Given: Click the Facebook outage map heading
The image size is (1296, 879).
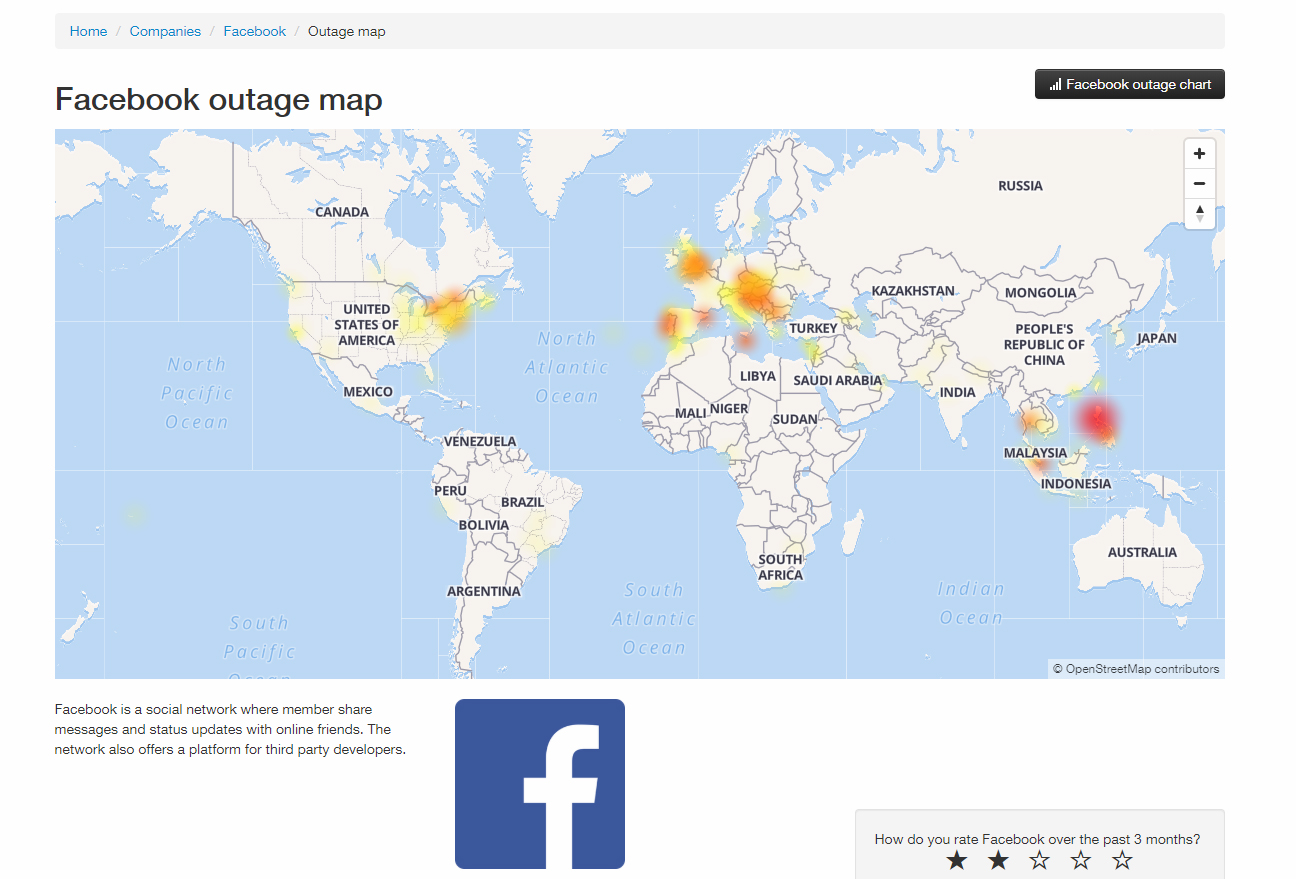Looking at the screenshot, I should [219, 100].
